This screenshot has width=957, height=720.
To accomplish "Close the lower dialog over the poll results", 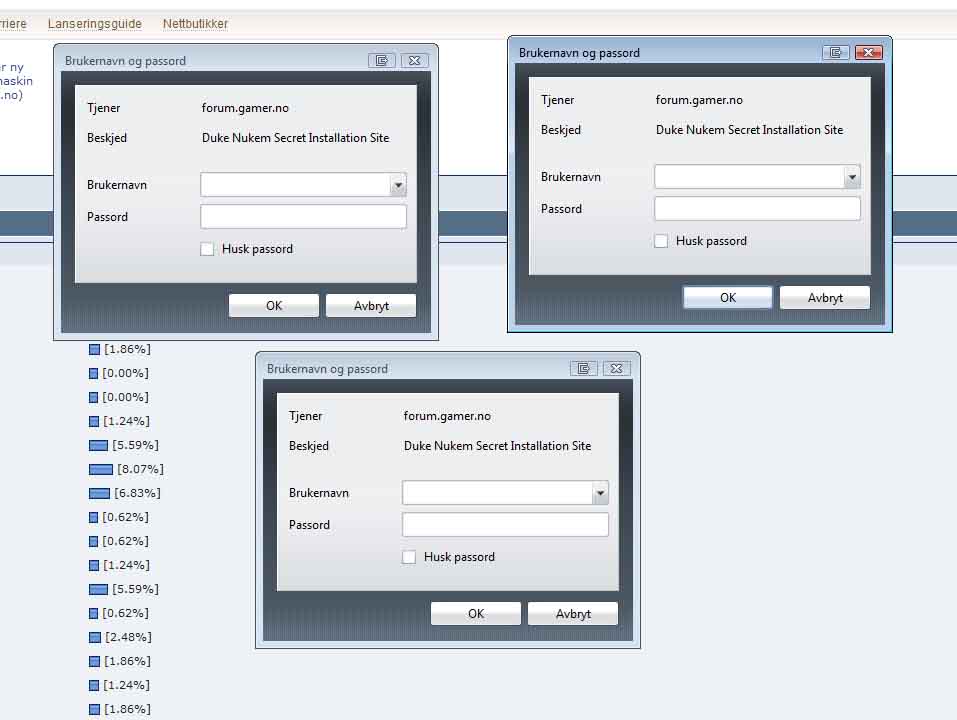I will [616, 369].
